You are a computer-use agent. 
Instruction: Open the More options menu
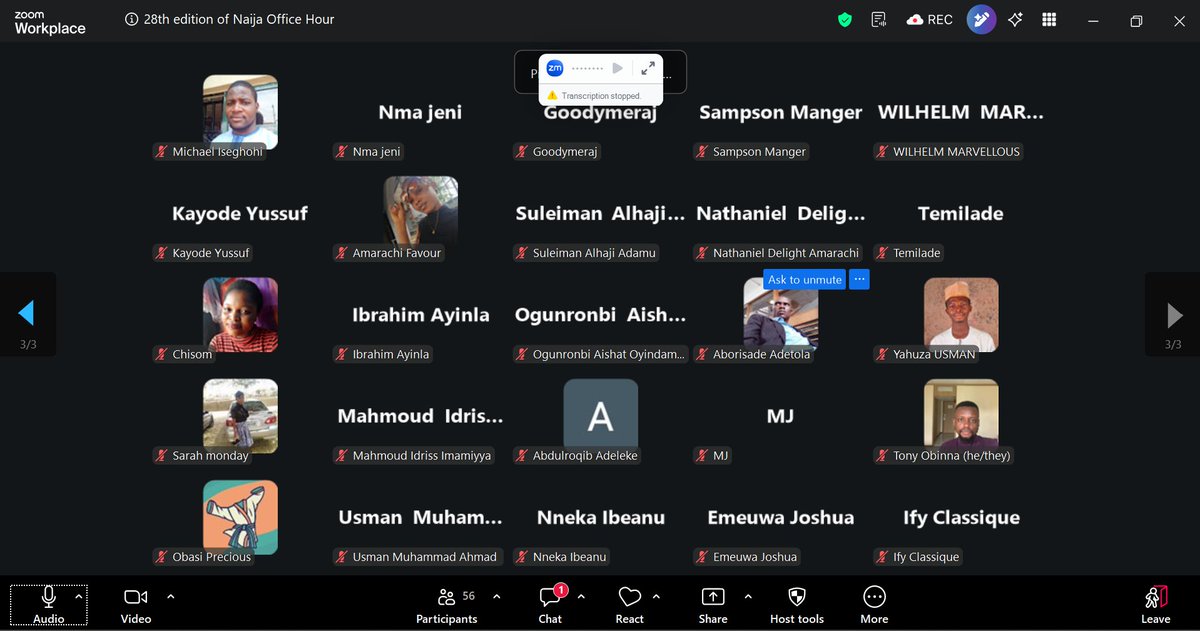(x=874, y=604)
